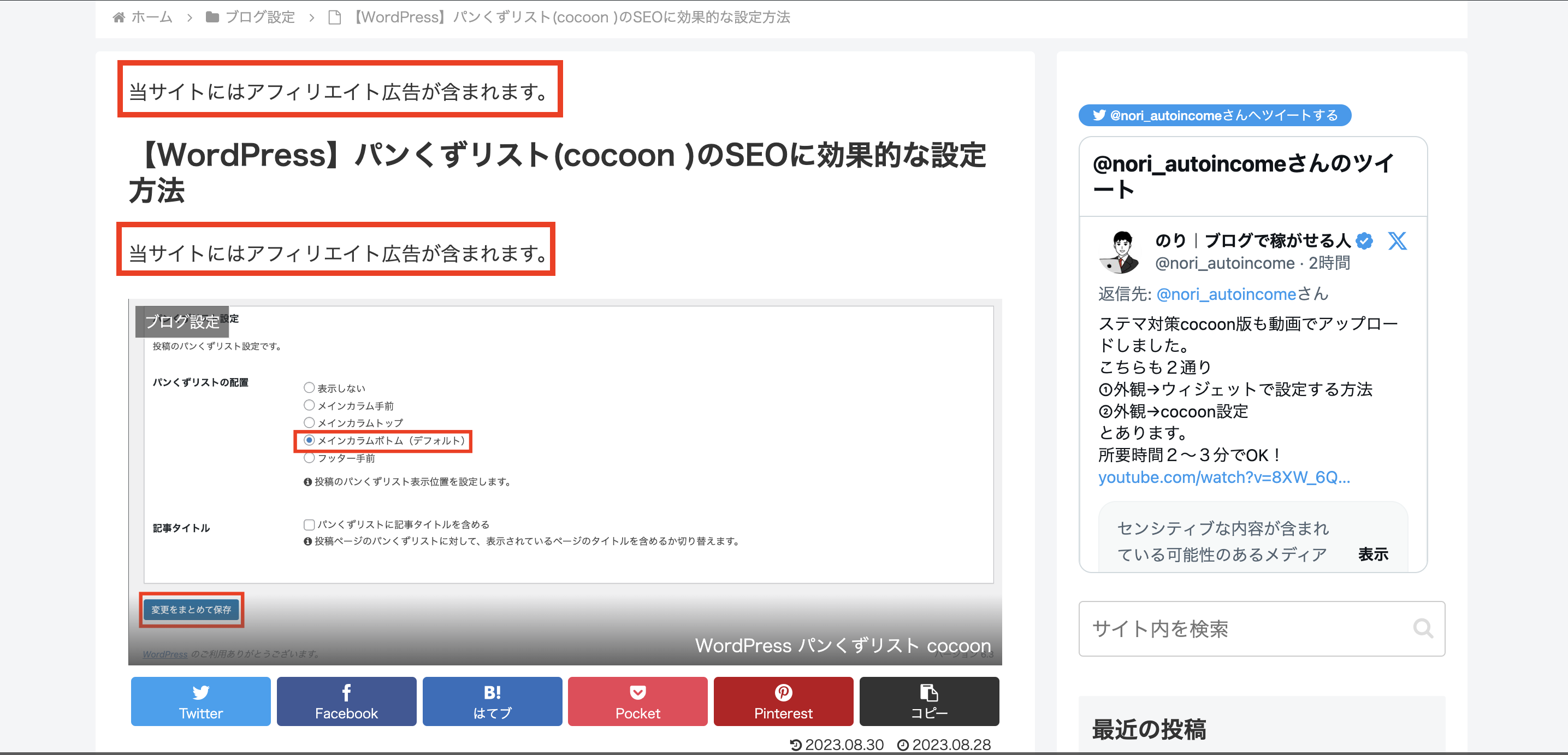Image resolution: width=1568 pixels, height=755 pixels.
Task: Click the サイト内を検索 search field
Action: coord(1262,628)
